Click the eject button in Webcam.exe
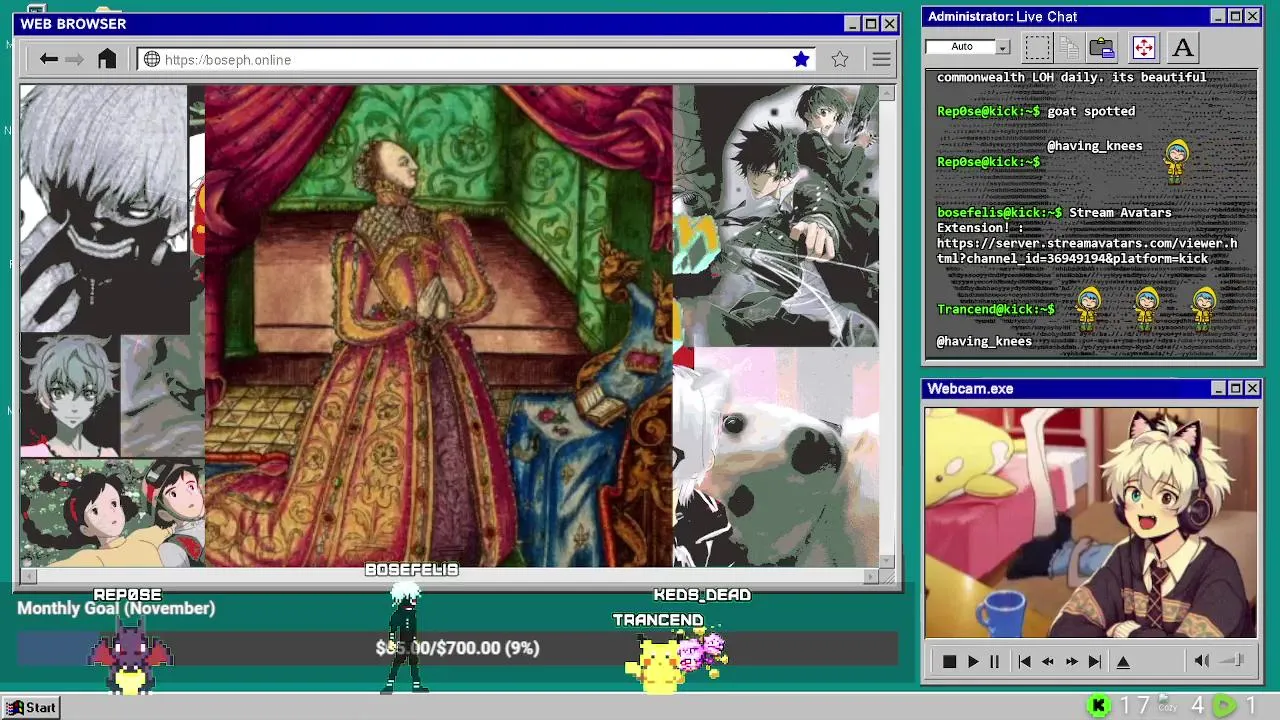Screen dimensions: 1280x720 pyautogui.click(x=1123, y=661)
